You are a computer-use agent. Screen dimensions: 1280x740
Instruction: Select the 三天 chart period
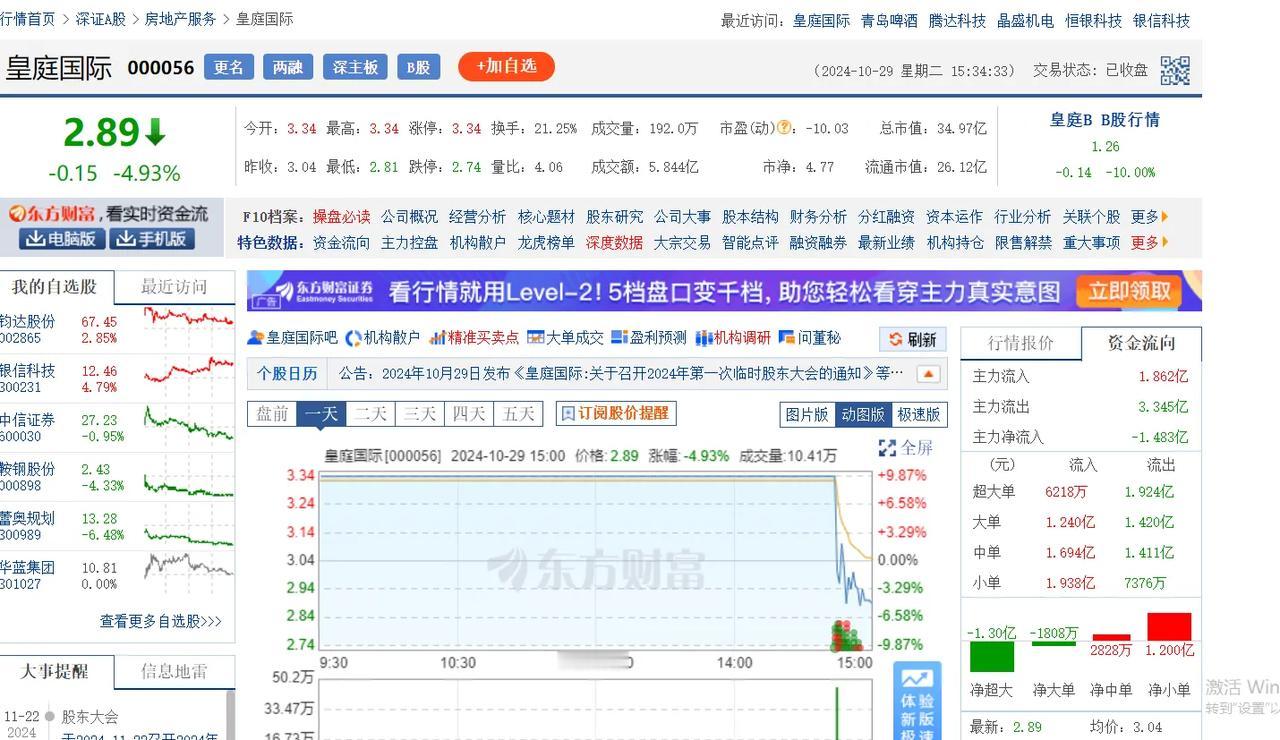click(419, 414)
